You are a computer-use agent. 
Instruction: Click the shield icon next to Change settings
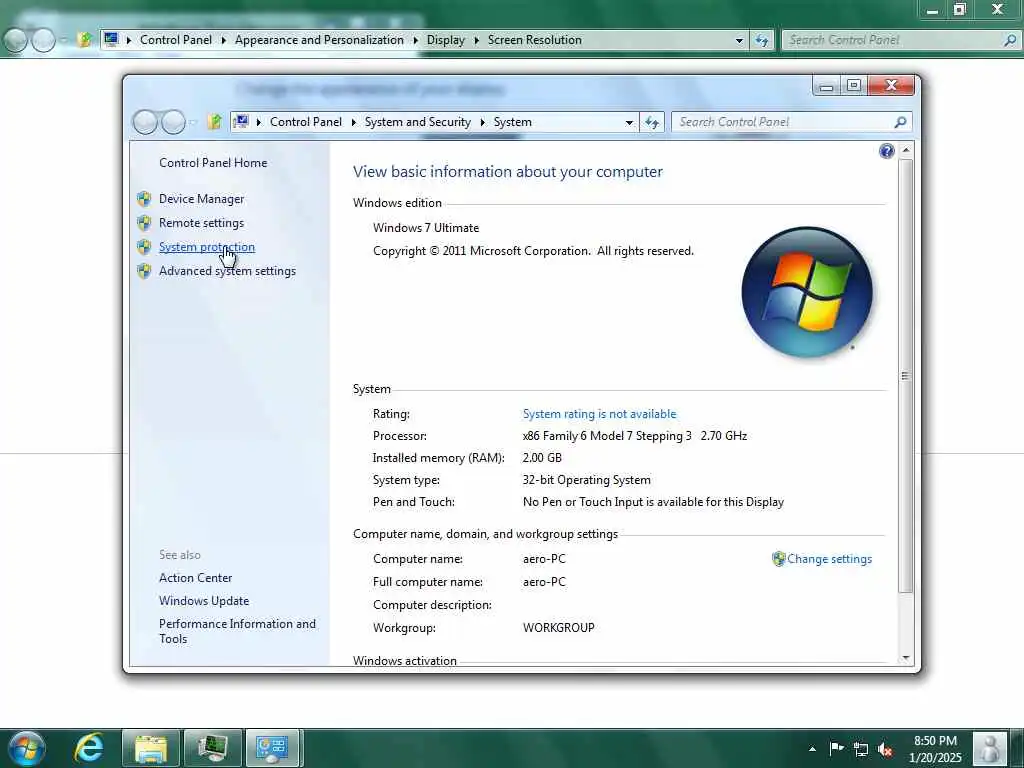778,559
